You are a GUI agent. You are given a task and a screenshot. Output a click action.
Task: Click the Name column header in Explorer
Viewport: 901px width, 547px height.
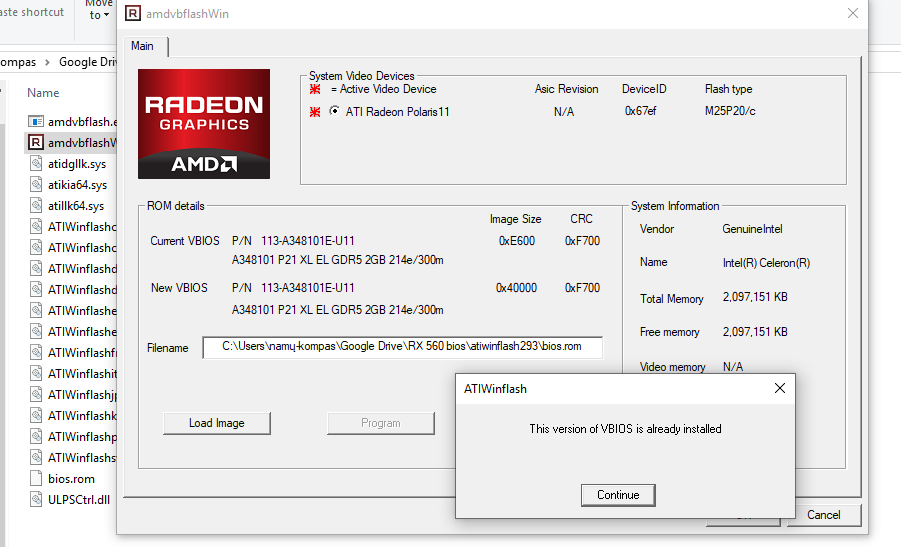coord(43,93)
